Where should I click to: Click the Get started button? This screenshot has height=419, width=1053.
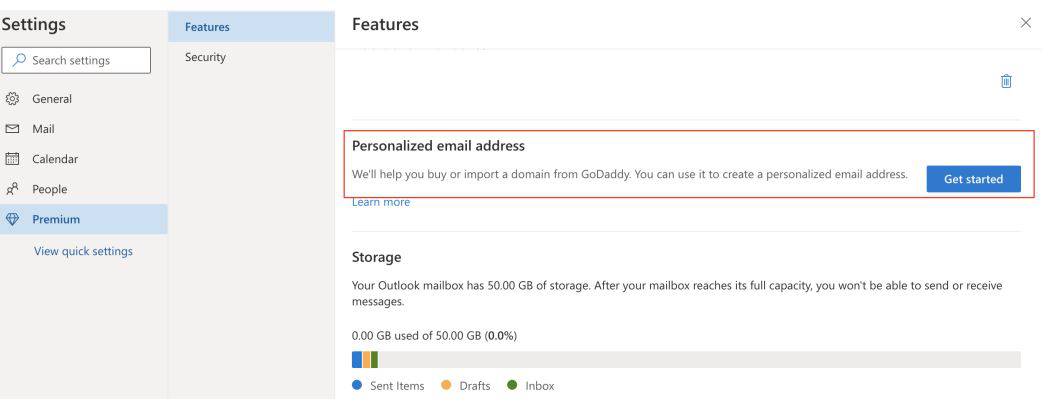pos(973,179)
